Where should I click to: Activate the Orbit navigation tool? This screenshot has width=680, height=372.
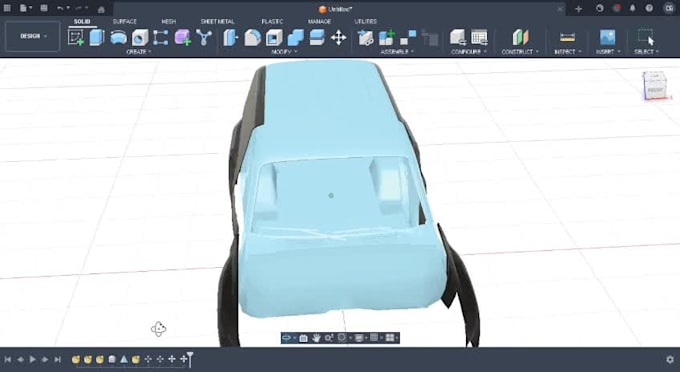pyautogui.click(x=287, y=338)
